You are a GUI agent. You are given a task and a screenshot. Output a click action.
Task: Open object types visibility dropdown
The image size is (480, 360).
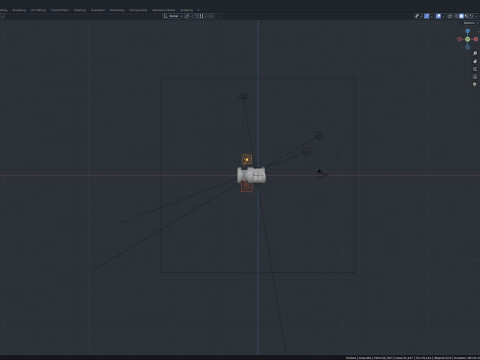point(418,16)
